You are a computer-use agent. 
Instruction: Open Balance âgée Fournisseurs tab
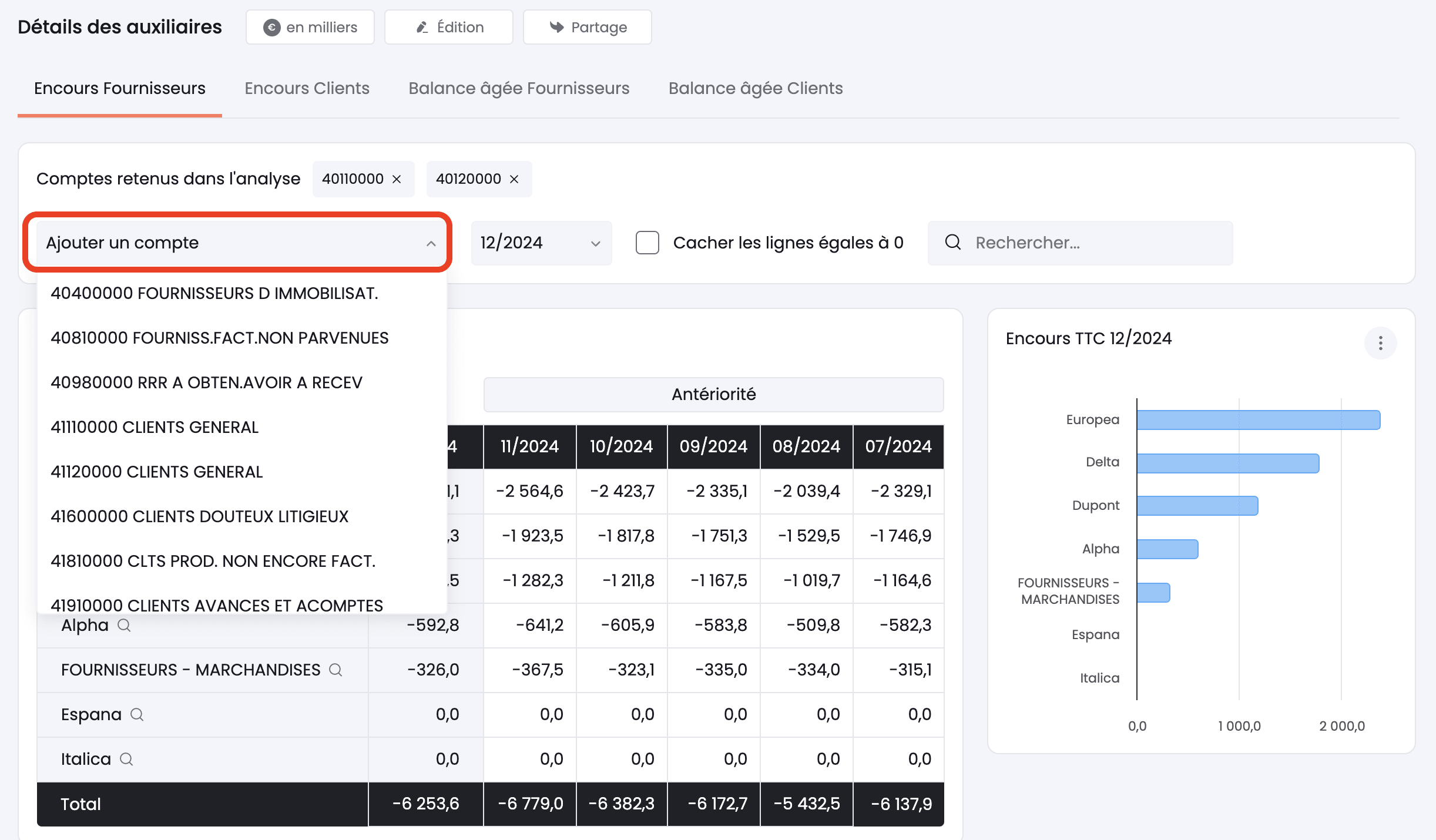519,88
